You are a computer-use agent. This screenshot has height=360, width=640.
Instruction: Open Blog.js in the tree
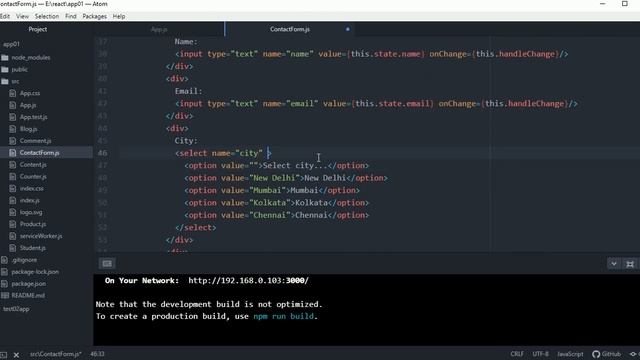tap(29, 129)
